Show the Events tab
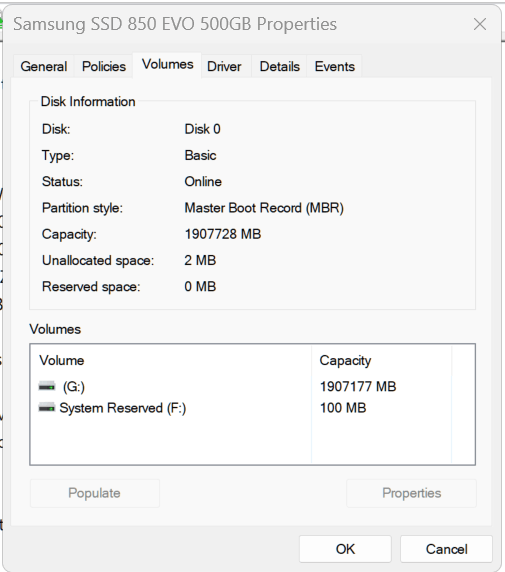The image size is (505, 572). coord(335,66)
